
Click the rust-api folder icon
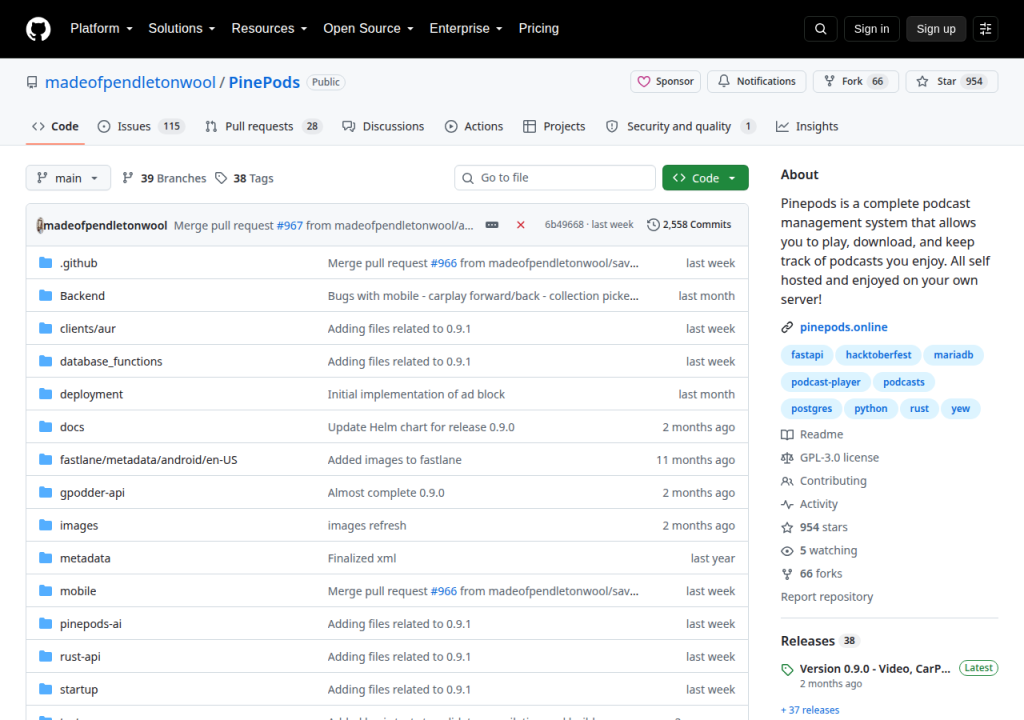coord(45,656)
